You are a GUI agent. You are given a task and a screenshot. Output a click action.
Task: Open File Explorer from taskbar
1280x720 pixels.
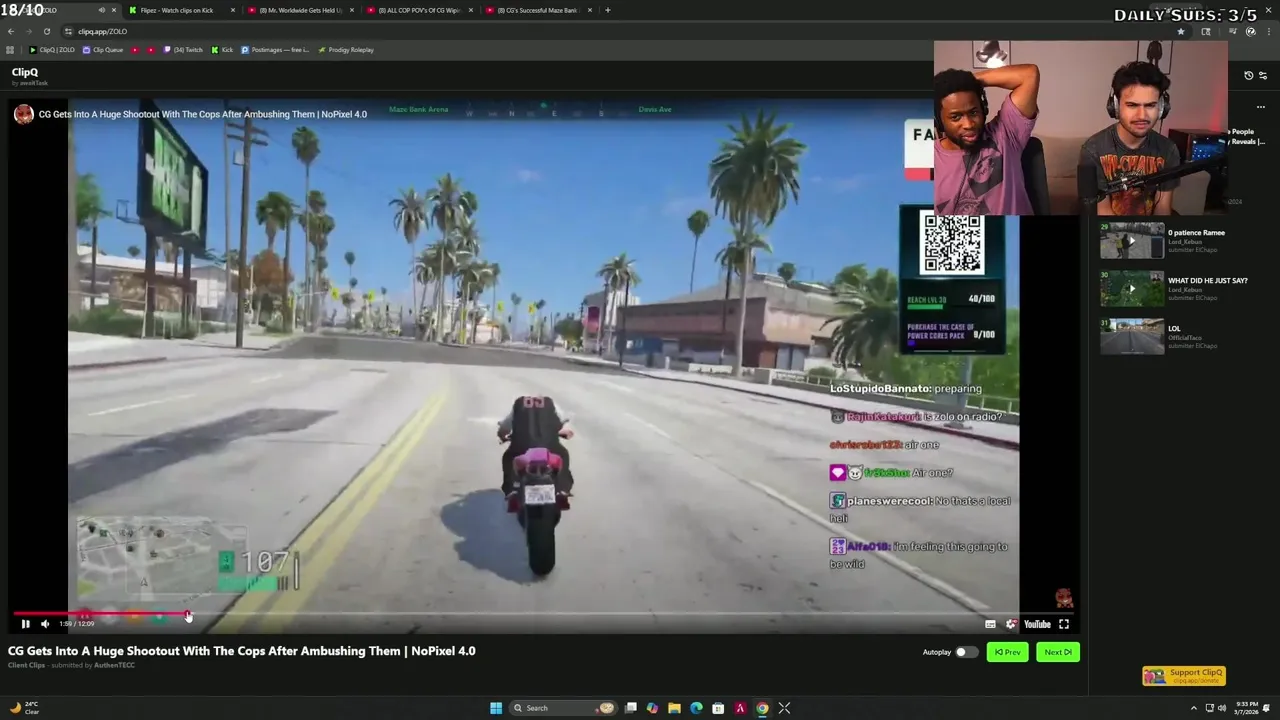(x=674, y=708)
